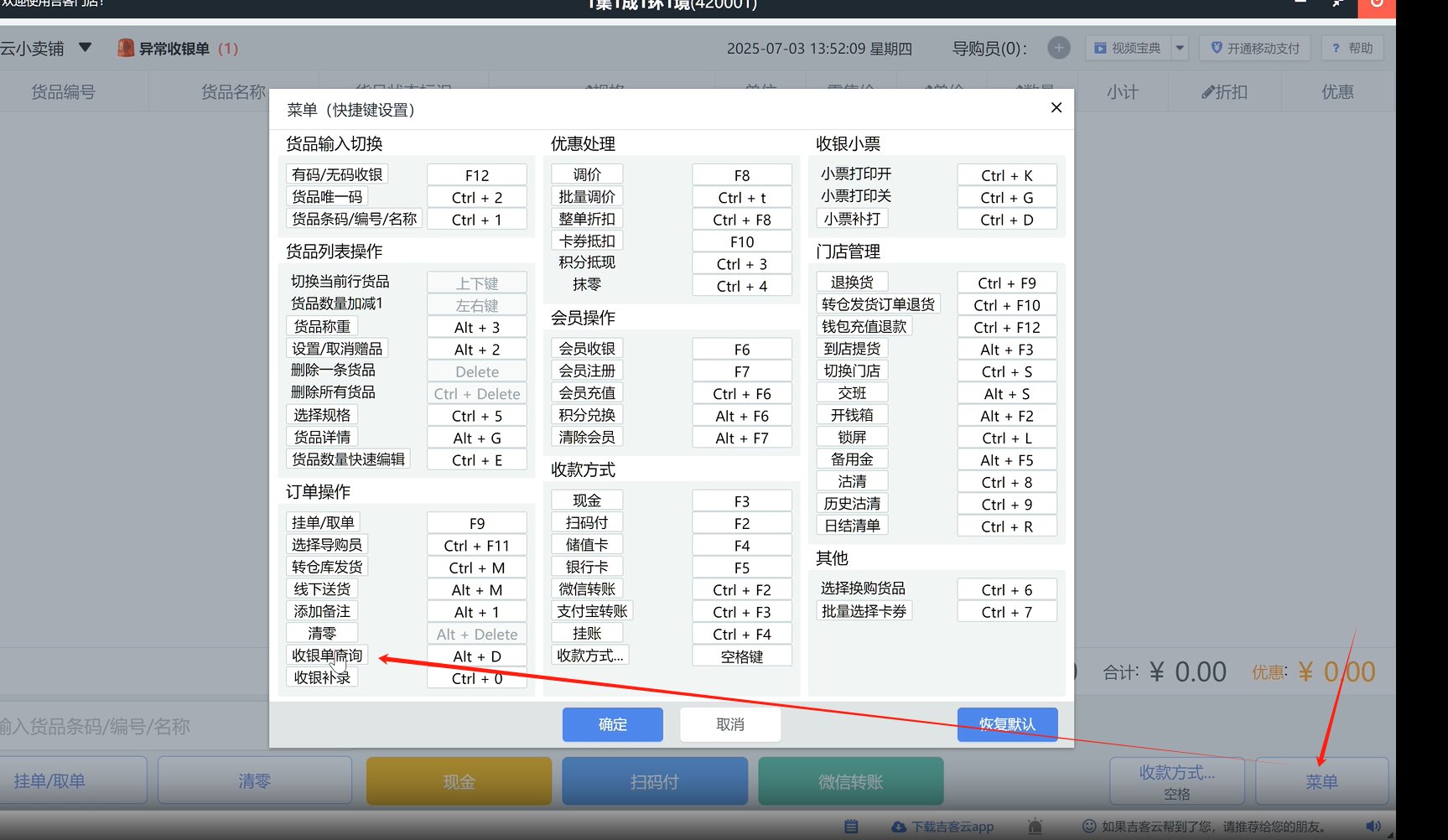Image resolution: width=1448 pixels, height=840 pixels.
Task: Click the speaker icon in status bar
Action: [1373, 827]
